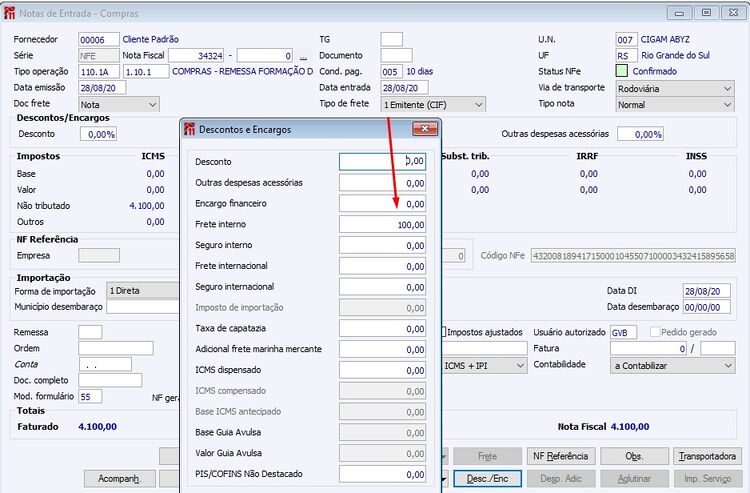Click the Data DI field
Image resolution: width=750 pixels, height=493 pixels.
(x=706, y=291)
